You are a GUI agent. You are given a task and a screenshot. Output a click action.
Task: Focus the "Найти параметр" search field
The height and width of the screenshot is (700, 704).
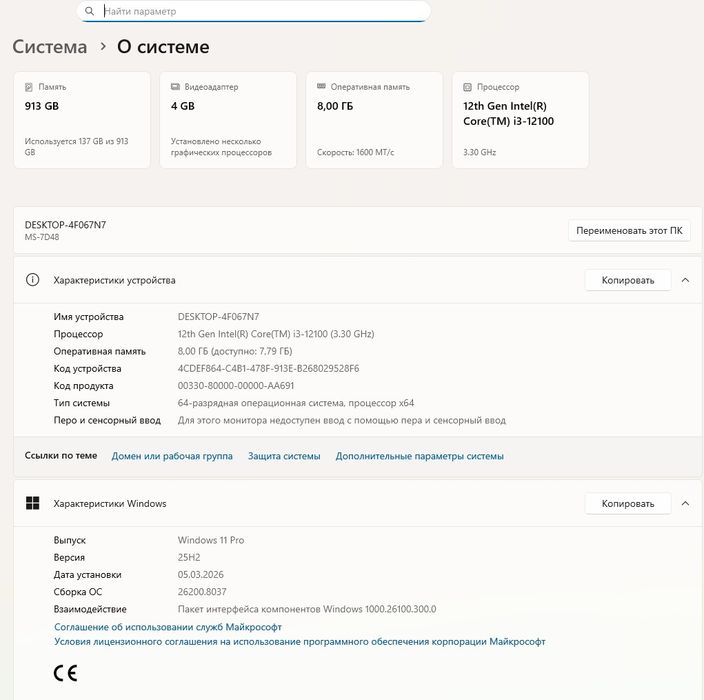click(254, 11)
